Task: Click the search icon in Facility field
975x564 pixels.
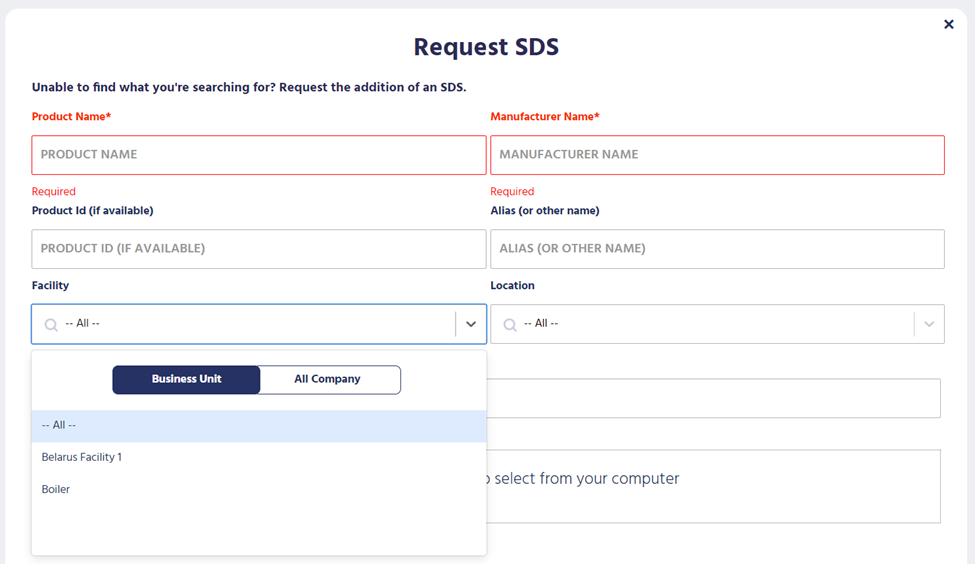Action: click(51, 324)
